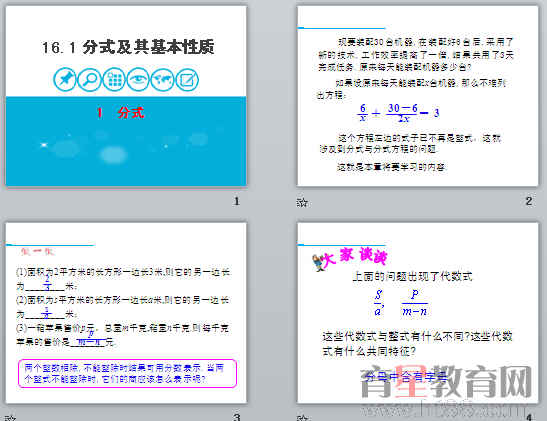Click the equation 6/x + (30-6)/2x = 3
The image size is (547, 421).
coord(398,113)
